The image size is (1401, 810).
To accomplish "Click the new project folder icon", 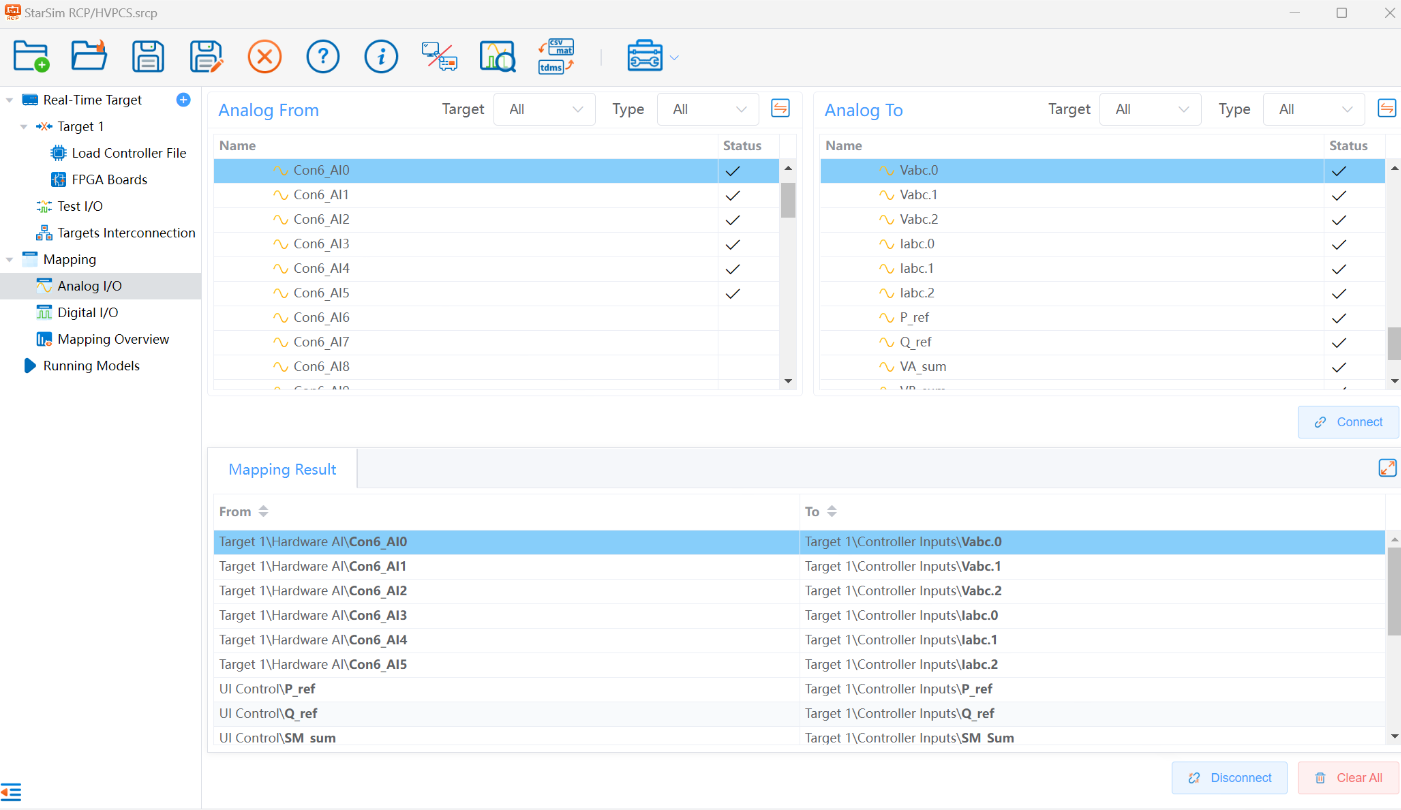I will [31, 56].
